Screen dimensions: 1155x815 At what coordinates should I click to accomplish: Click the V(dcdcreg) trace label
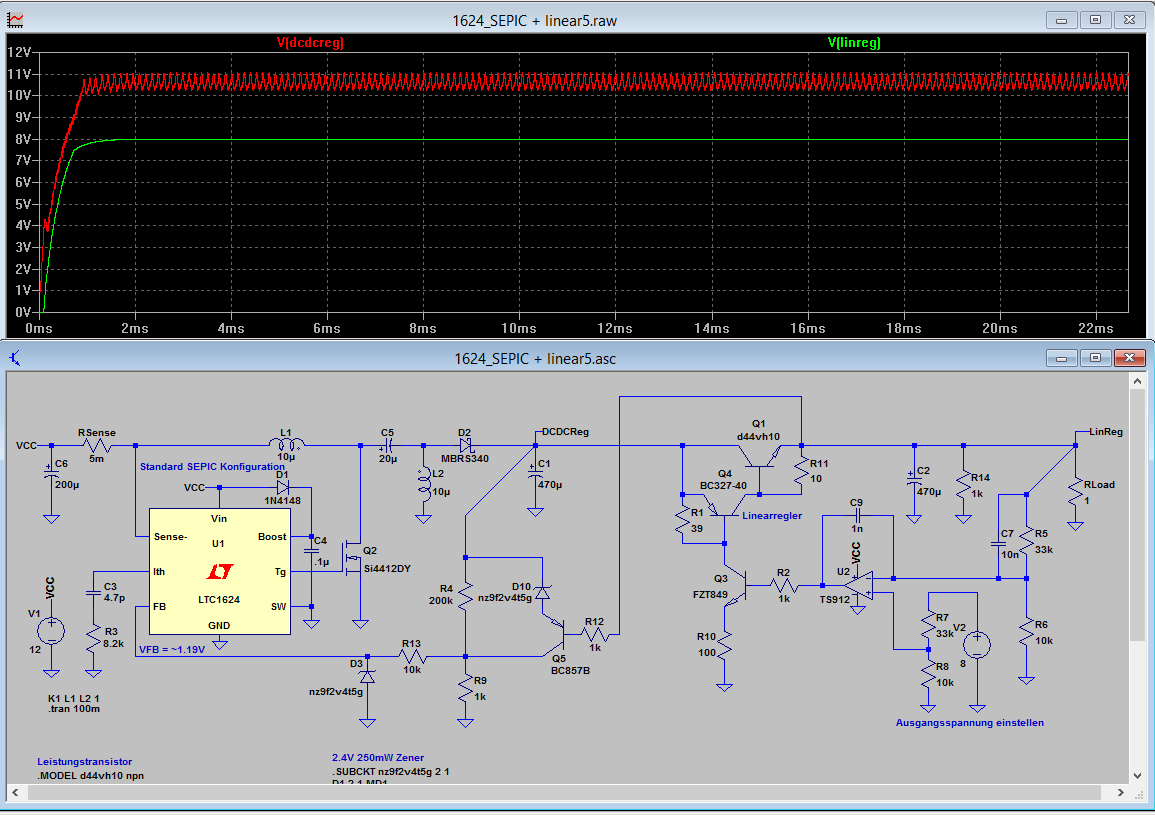[x=310, y=43]
